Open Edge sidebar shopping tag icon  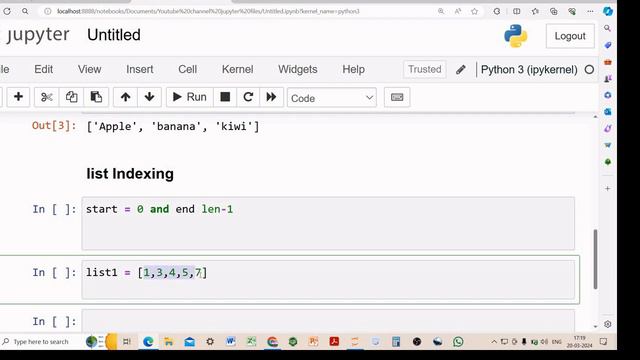608,45
